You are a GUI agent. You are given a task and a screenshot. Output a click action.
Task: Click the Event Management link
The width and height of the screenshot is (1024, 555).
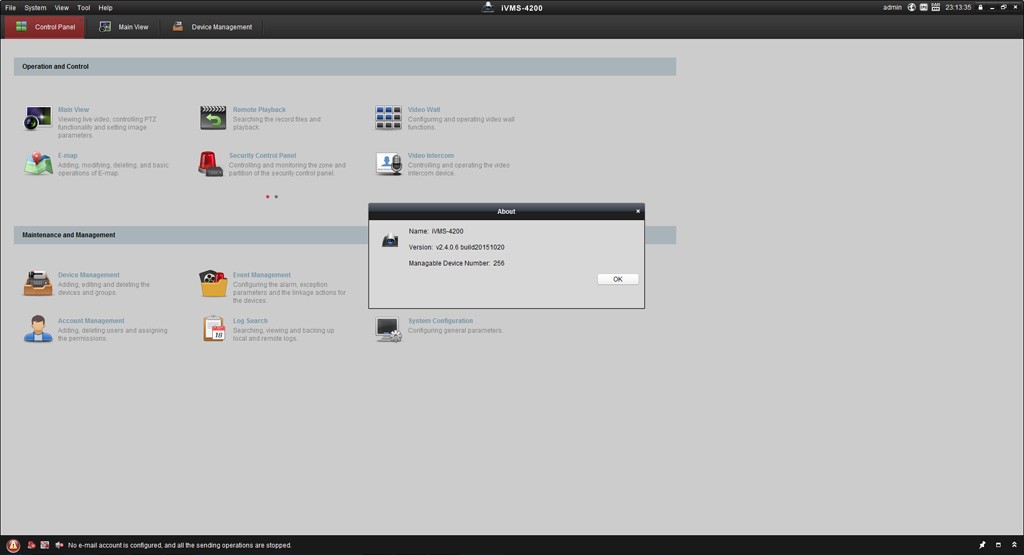click(261, 275)
